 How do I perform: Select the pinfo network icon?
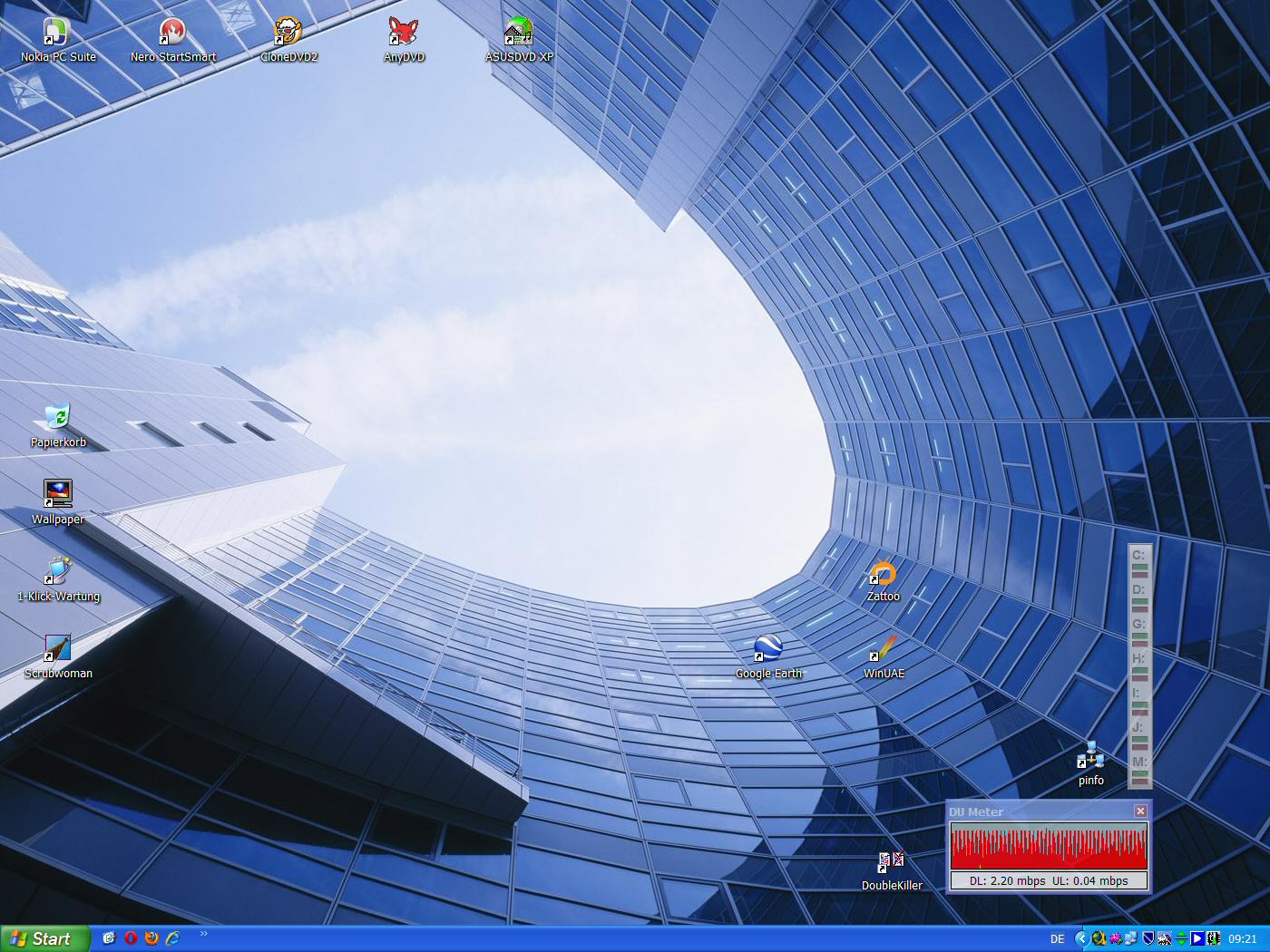tap(1090, 756)
